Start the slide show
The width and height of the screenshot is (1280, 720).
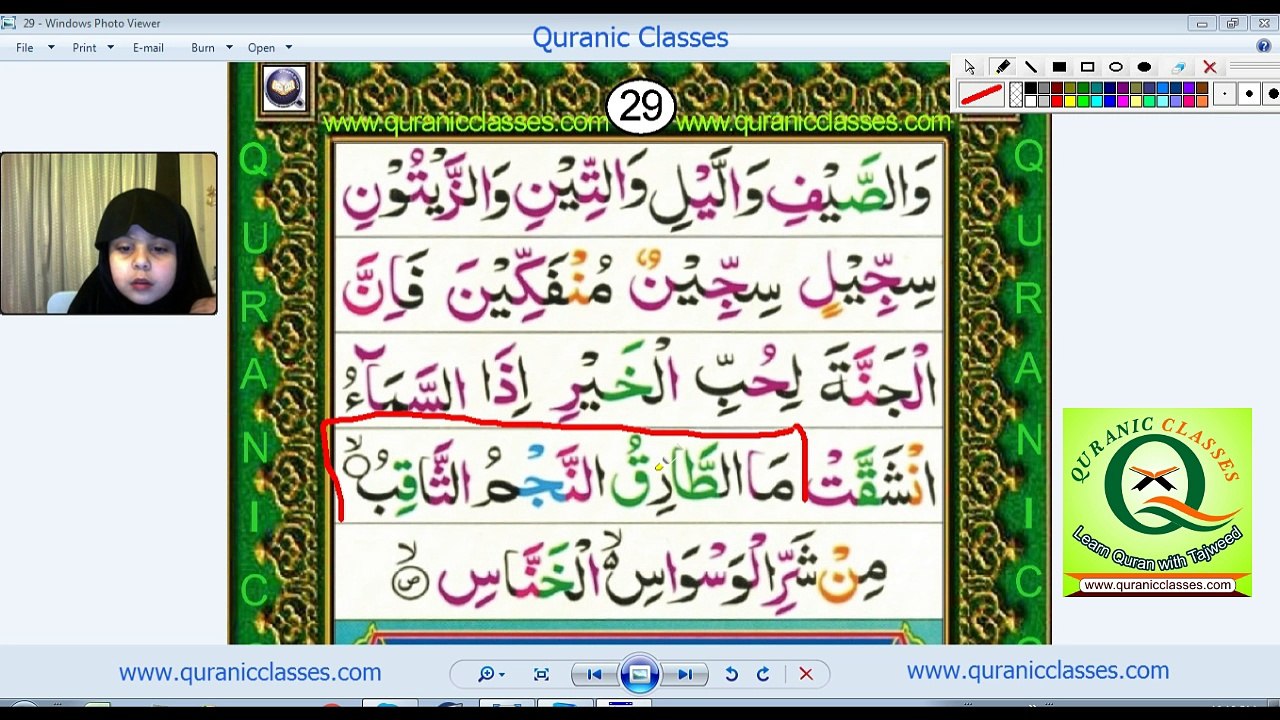coord(640,675)
